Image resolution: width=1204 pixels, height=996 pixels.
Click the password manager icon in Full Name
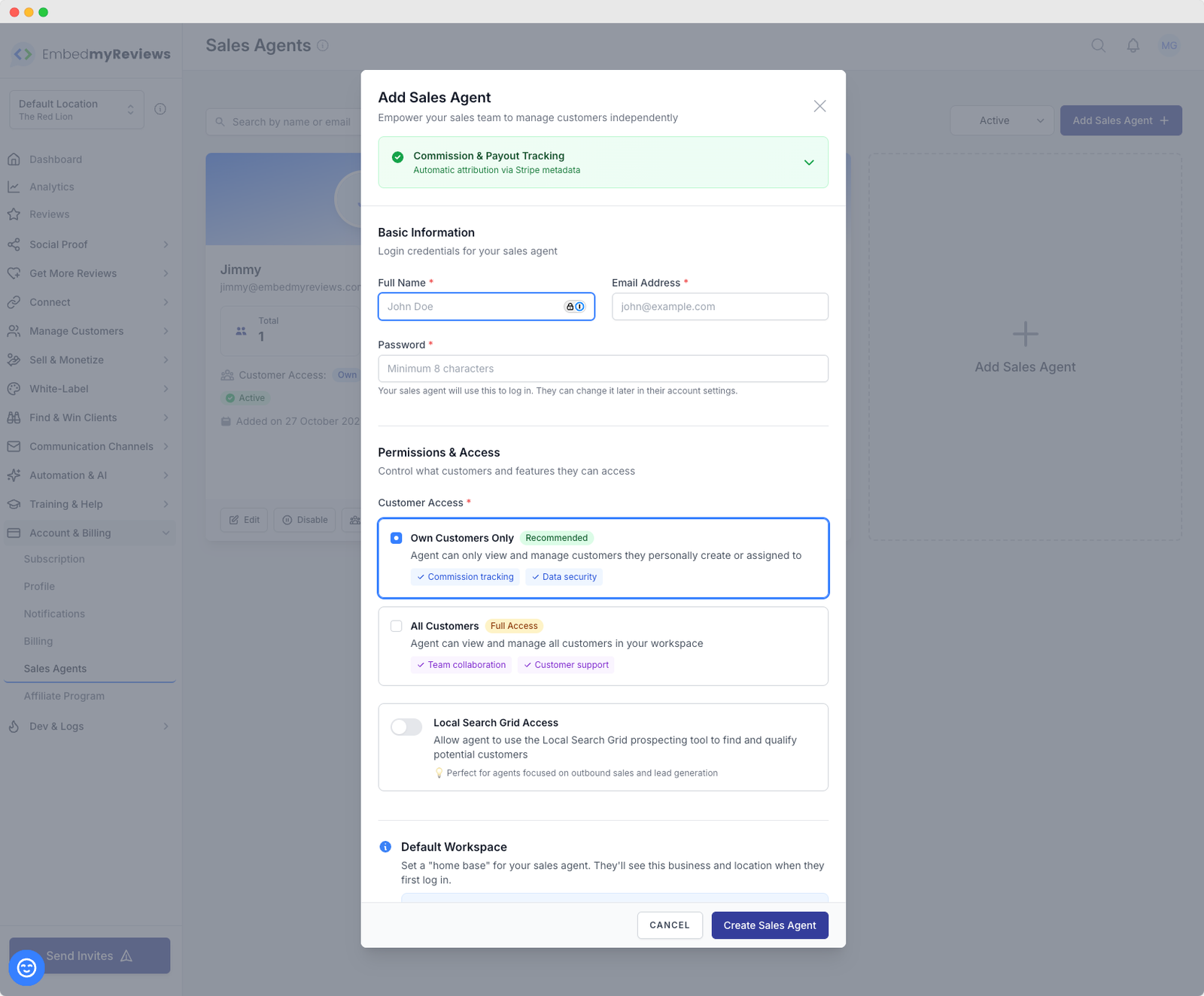click(x=575, y=306)
